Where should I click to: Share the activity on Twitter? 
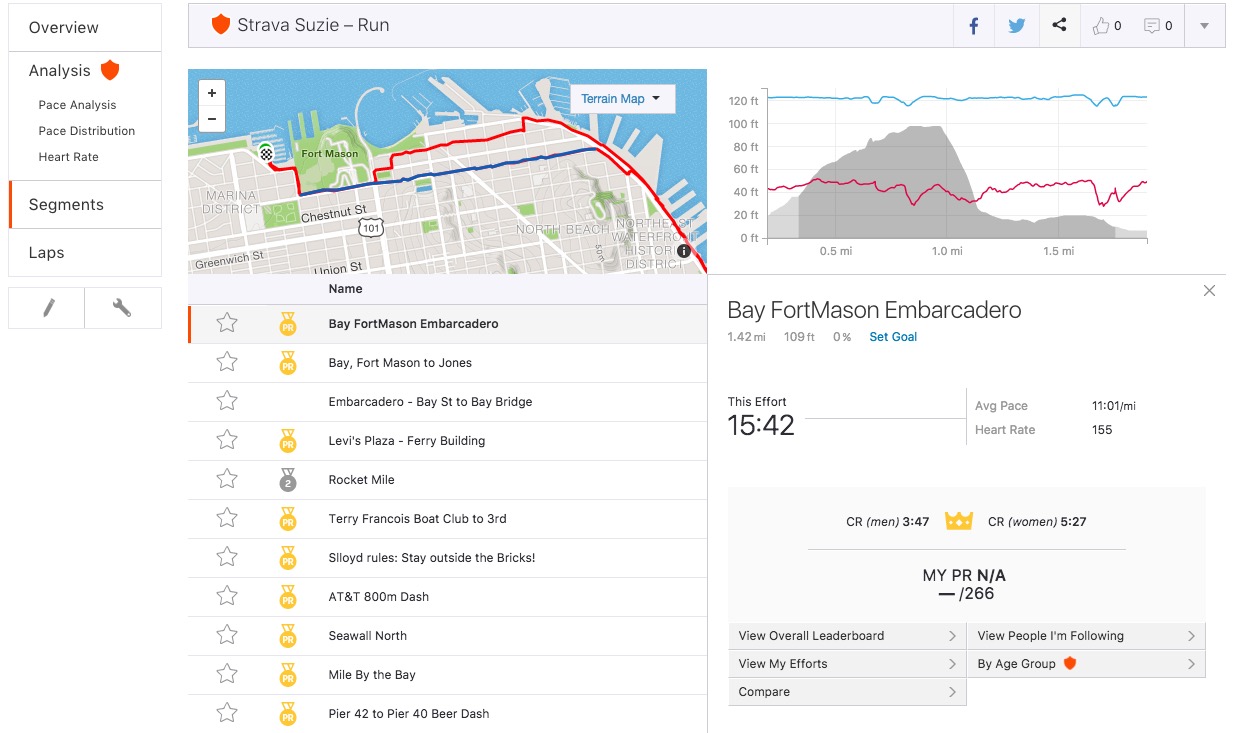[1016, 25]
